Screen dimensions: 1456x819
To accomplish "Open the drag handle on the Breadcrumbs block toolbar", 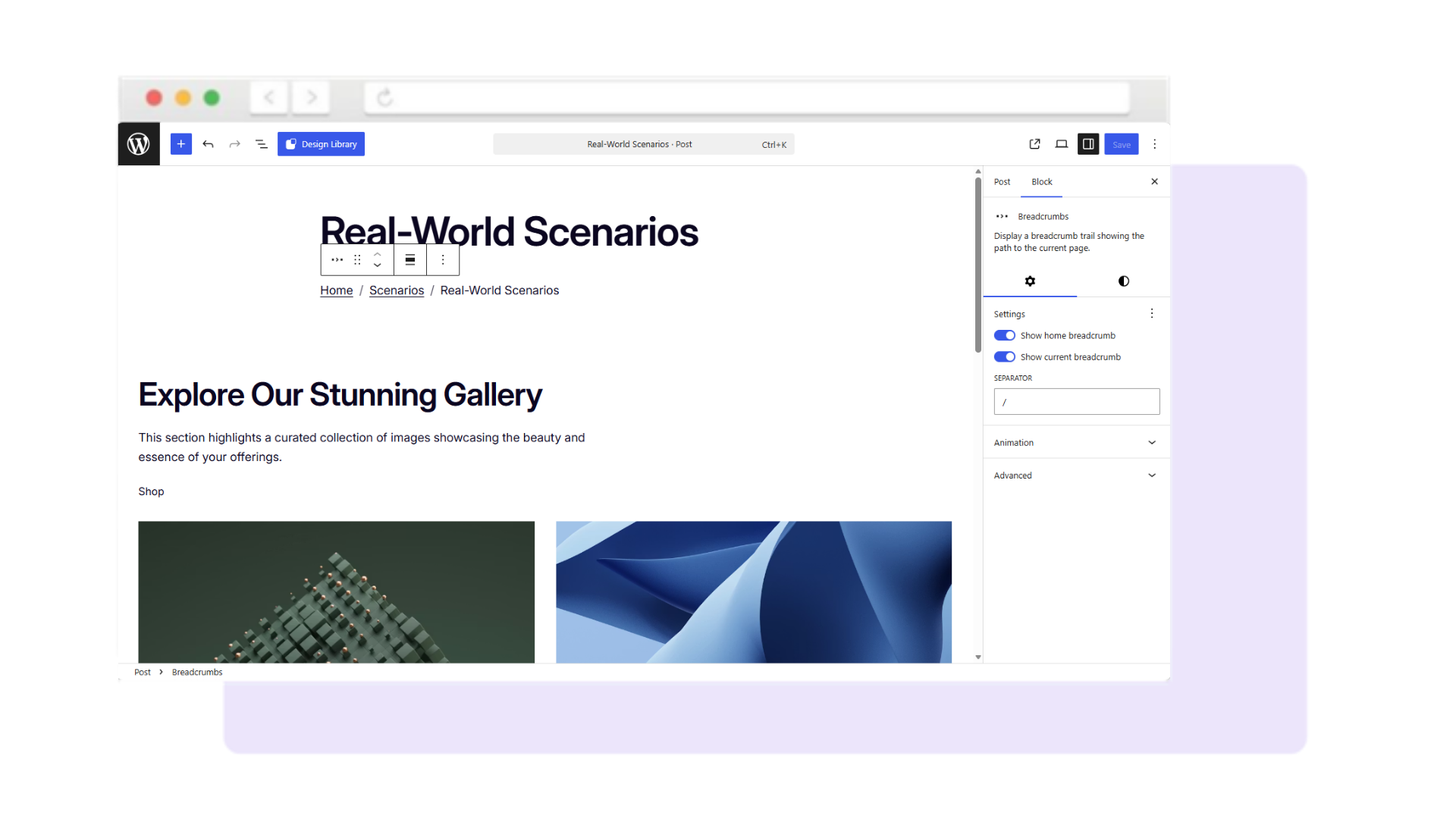I will pyautogui.click(x=356, y=259).
